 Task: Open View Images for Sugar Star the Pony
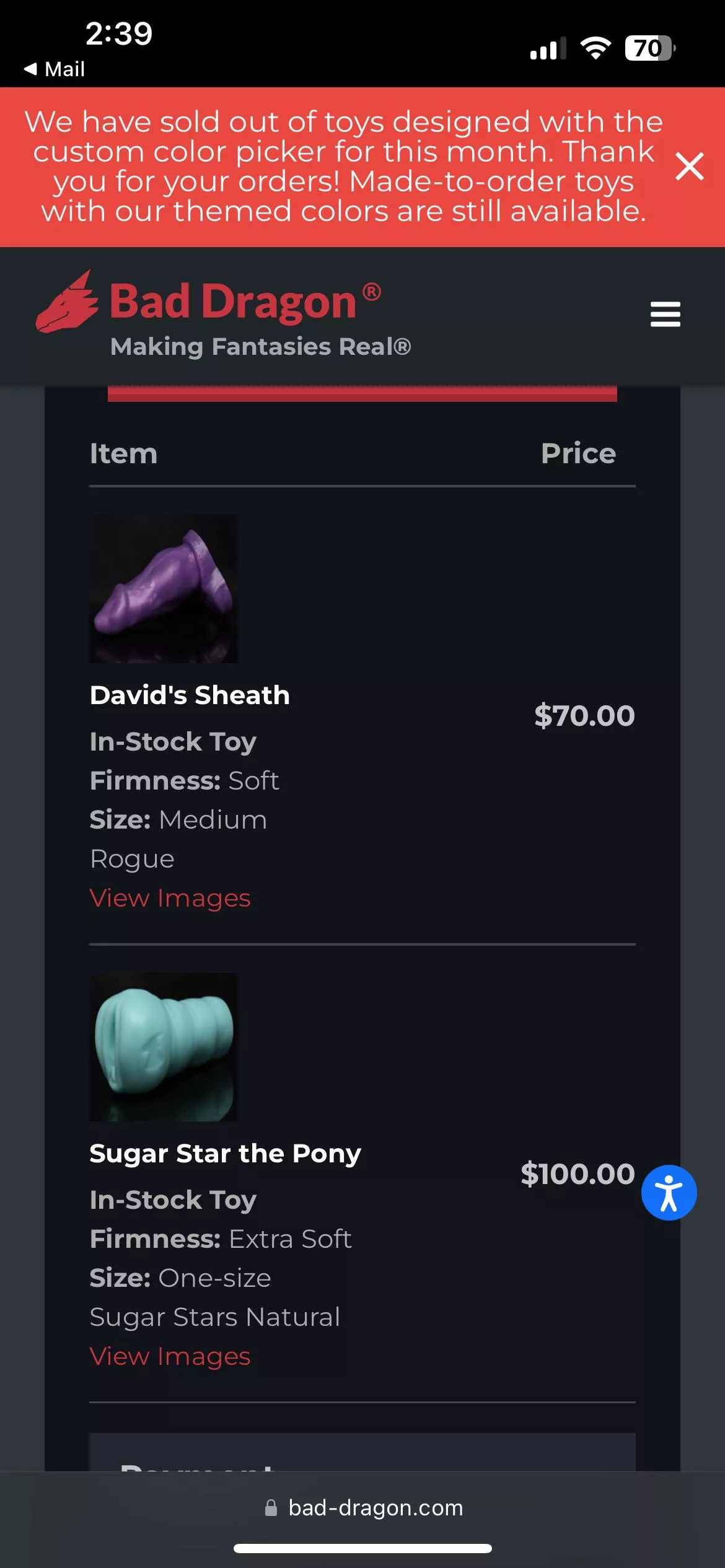(170, 1356)
